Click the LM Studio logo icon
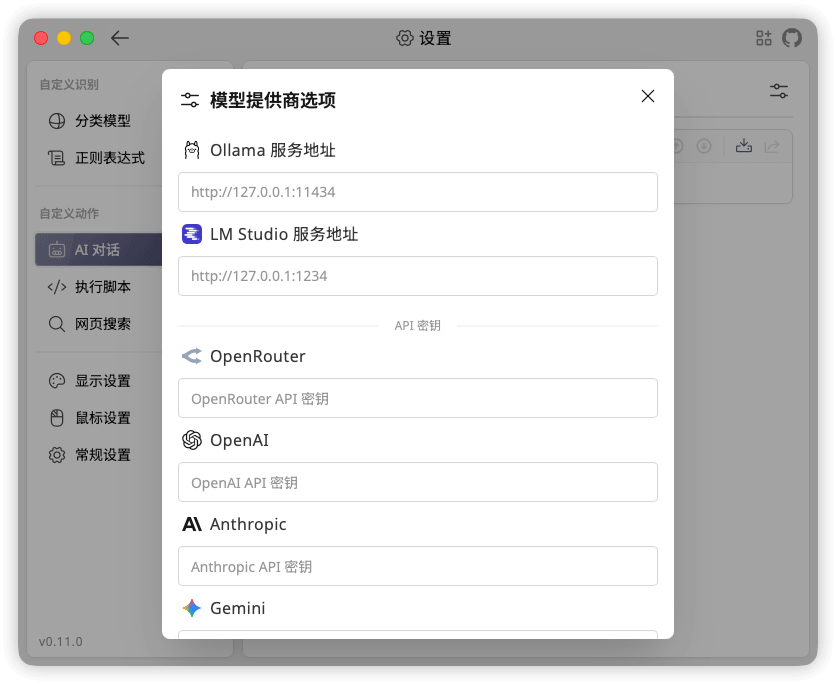The image size is (836, 684). pyautogui.click(x=192, y=234)
